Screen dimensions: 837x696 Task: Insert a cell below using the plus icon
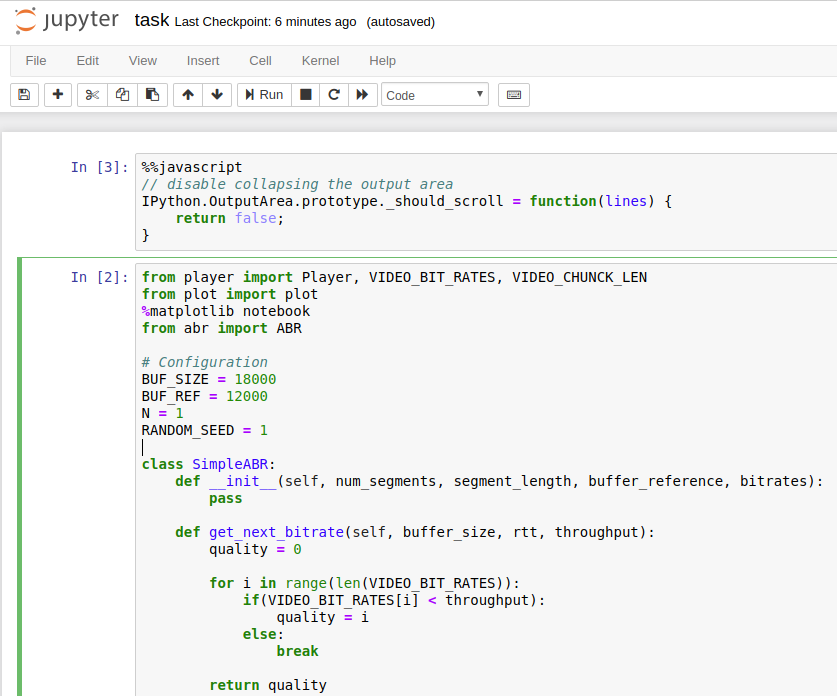[58, 95]
